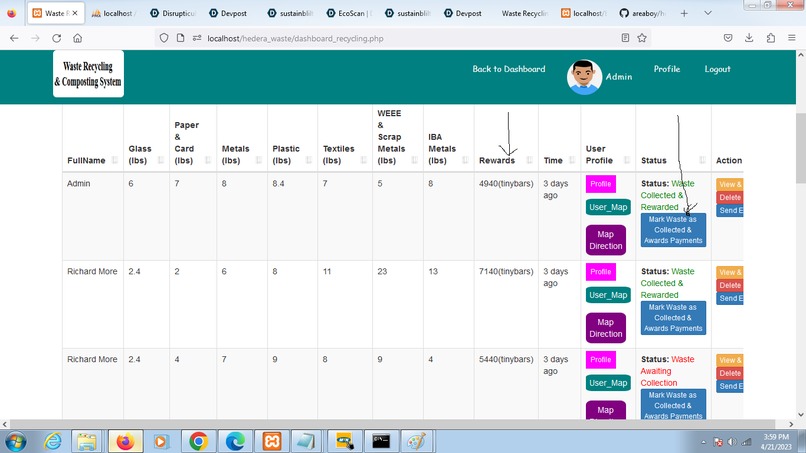Sort table by Textiles (lbs) column
The image size is (806, 453).
pyautogui.click(x=344, y=154)
